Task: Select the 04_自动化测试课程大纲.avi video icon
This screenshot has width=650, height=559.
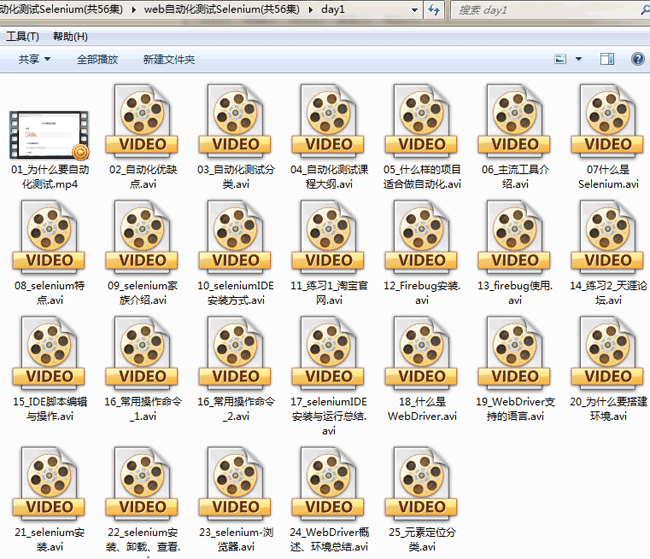Action: [328, 122]
